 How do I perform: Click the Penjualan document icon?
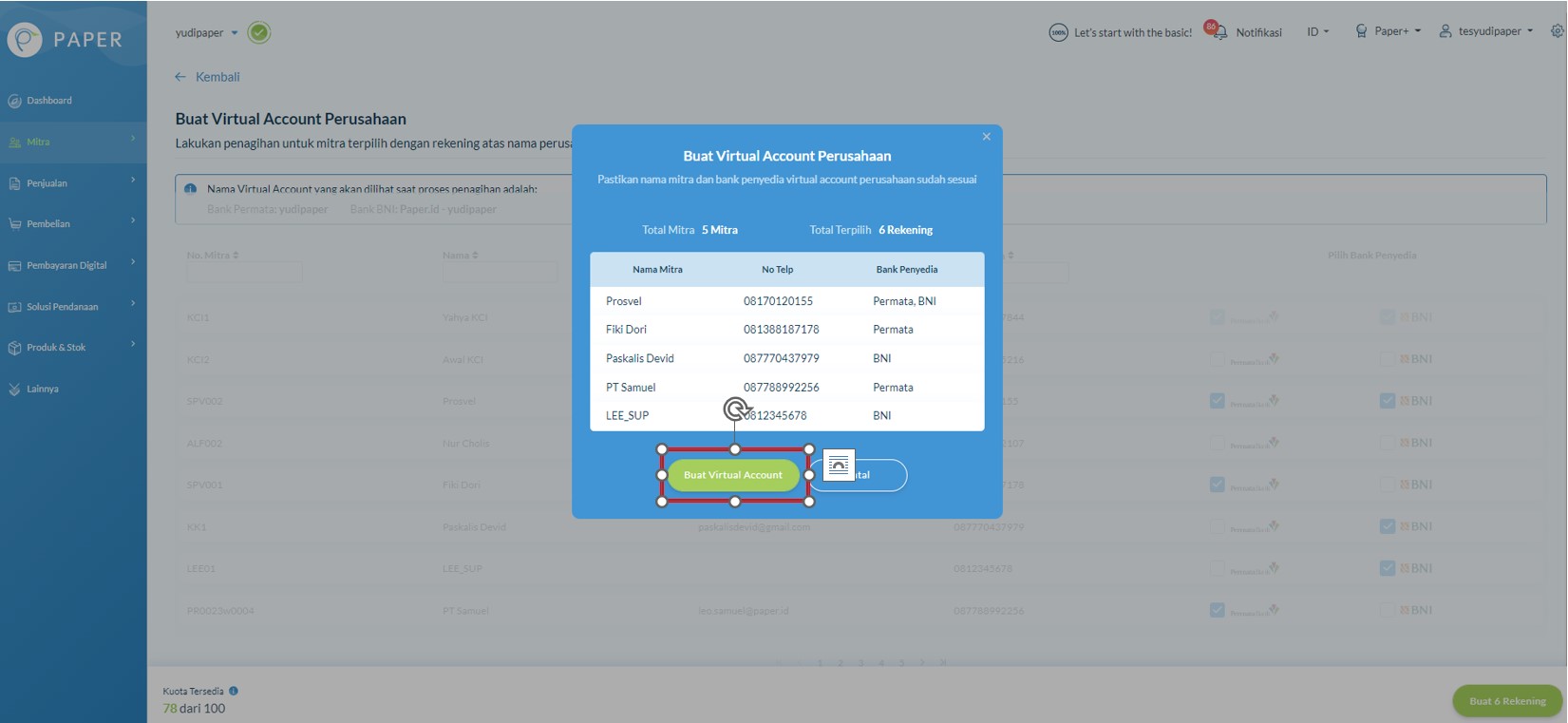[x=14, y=183]
